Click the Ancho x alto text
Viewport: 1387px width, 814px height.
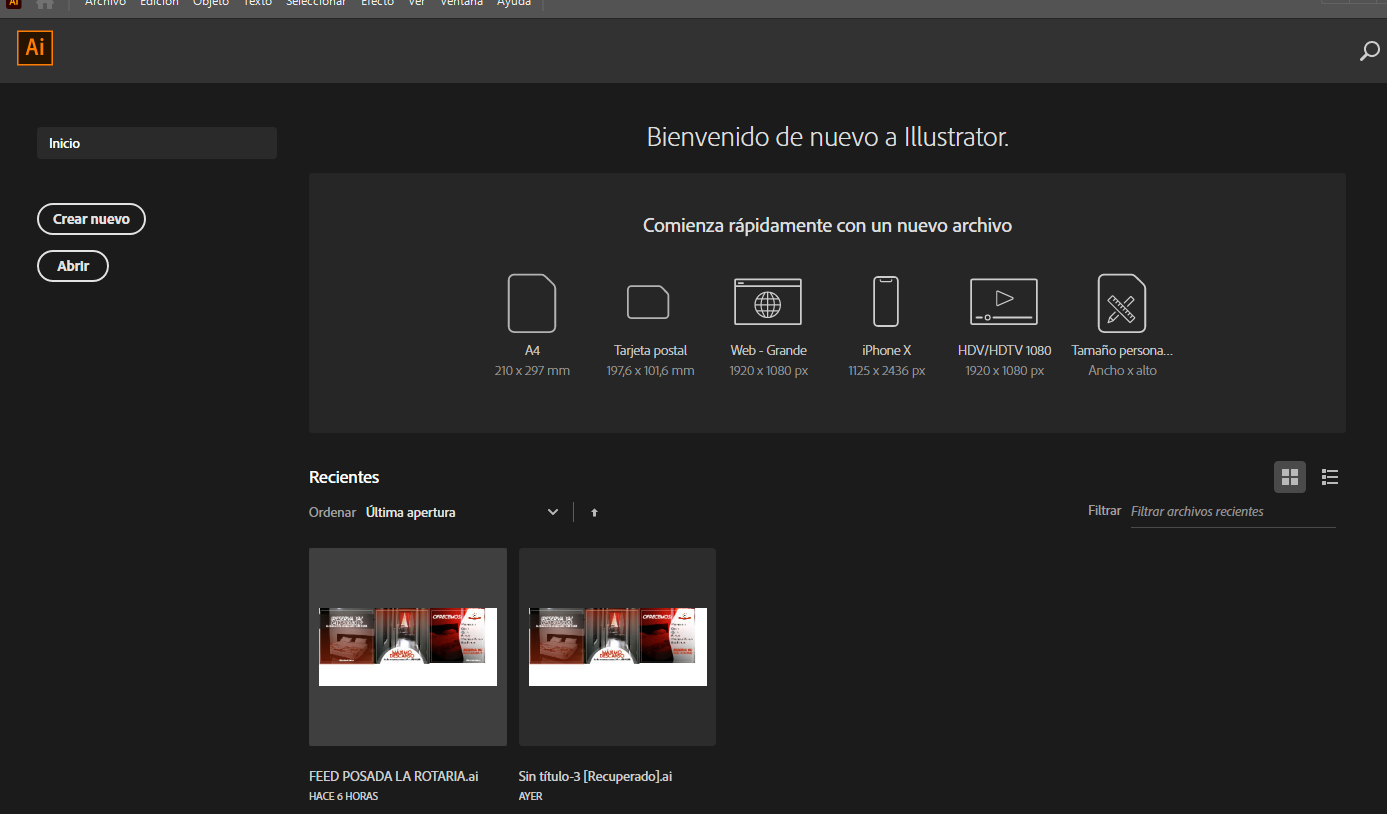click(x=1122, y=370)
